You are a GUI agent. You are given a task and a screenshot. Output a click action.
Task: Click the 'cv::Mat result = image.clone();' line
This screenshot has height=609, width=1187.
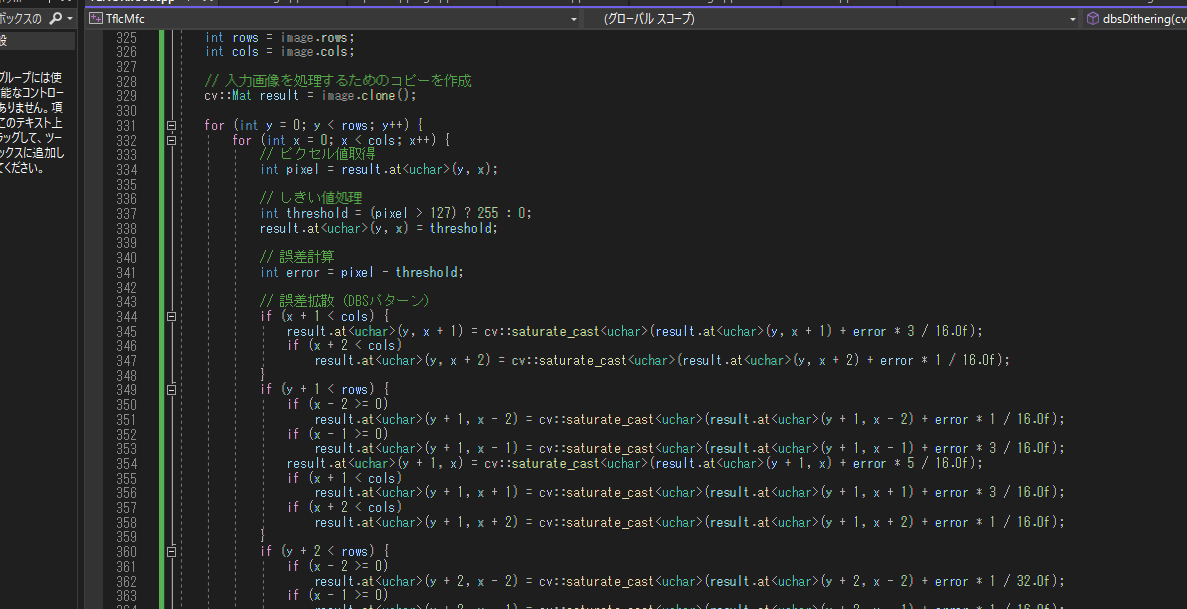click(x=310, y=95)
